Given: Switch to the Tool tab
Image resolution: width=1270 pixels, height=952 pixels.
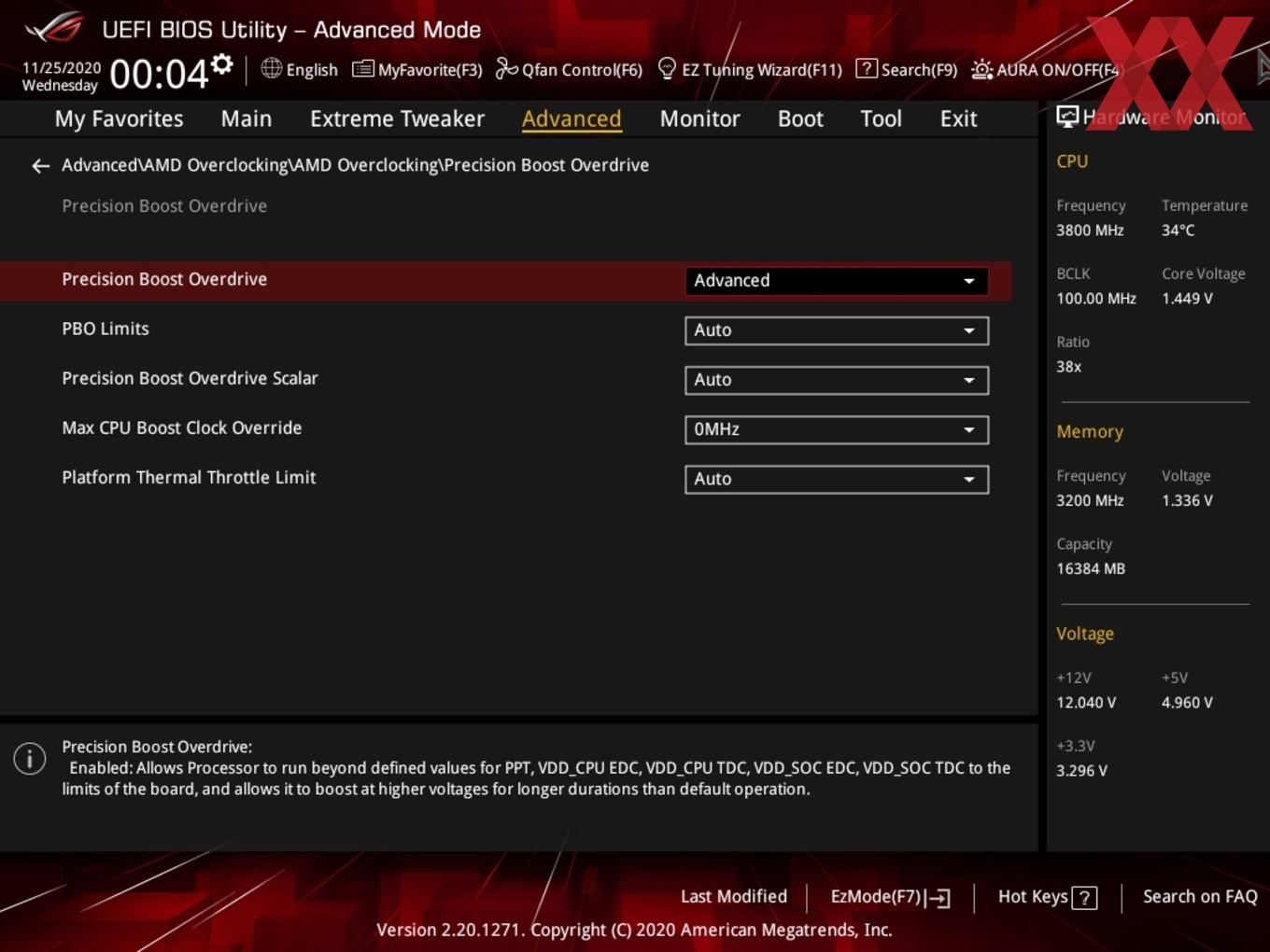Looking at the screenshot, I should tap(881, 119).
